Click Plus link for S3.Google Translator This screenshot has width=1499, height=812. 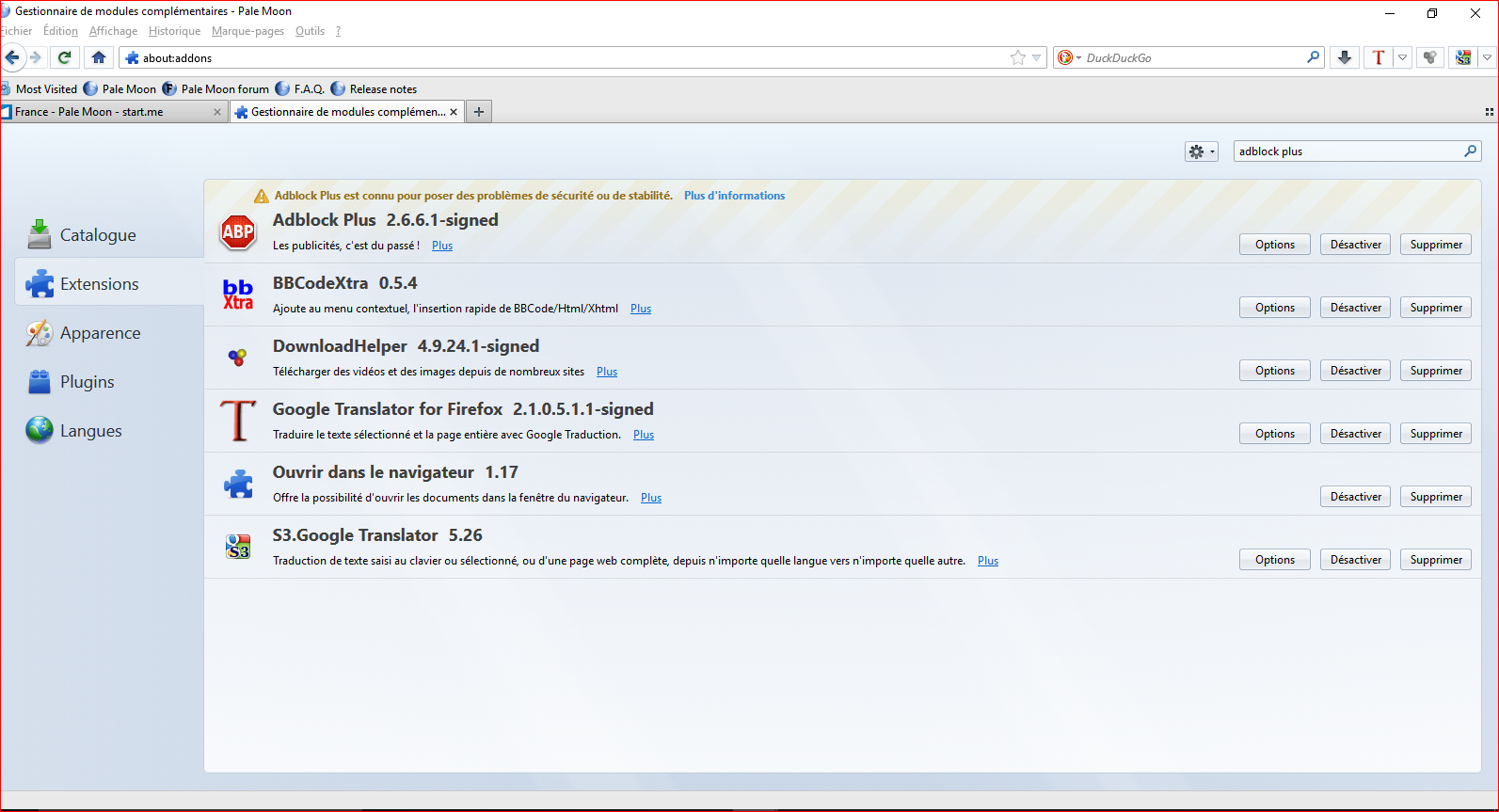(988, 561)
